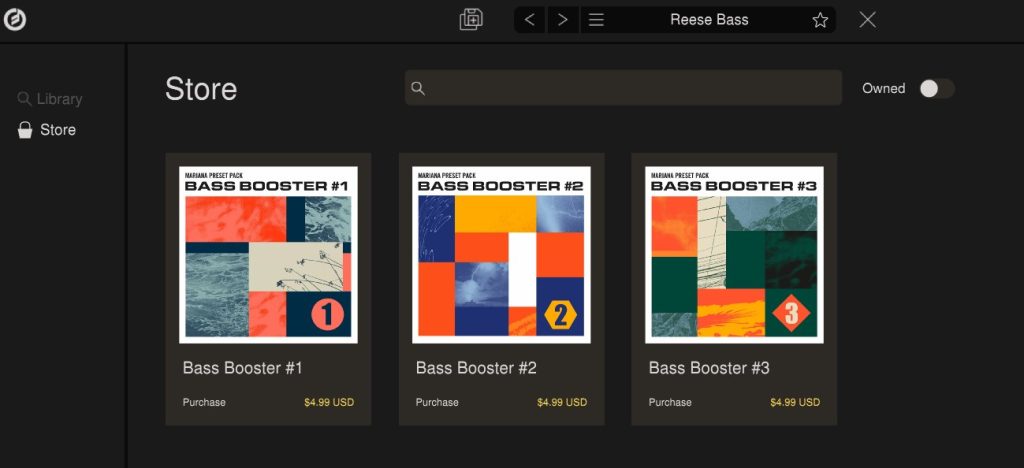Favorite the Reese Bass preset with star
The width and height of the screenshot is (1024, 468).
tap(820, 20)
